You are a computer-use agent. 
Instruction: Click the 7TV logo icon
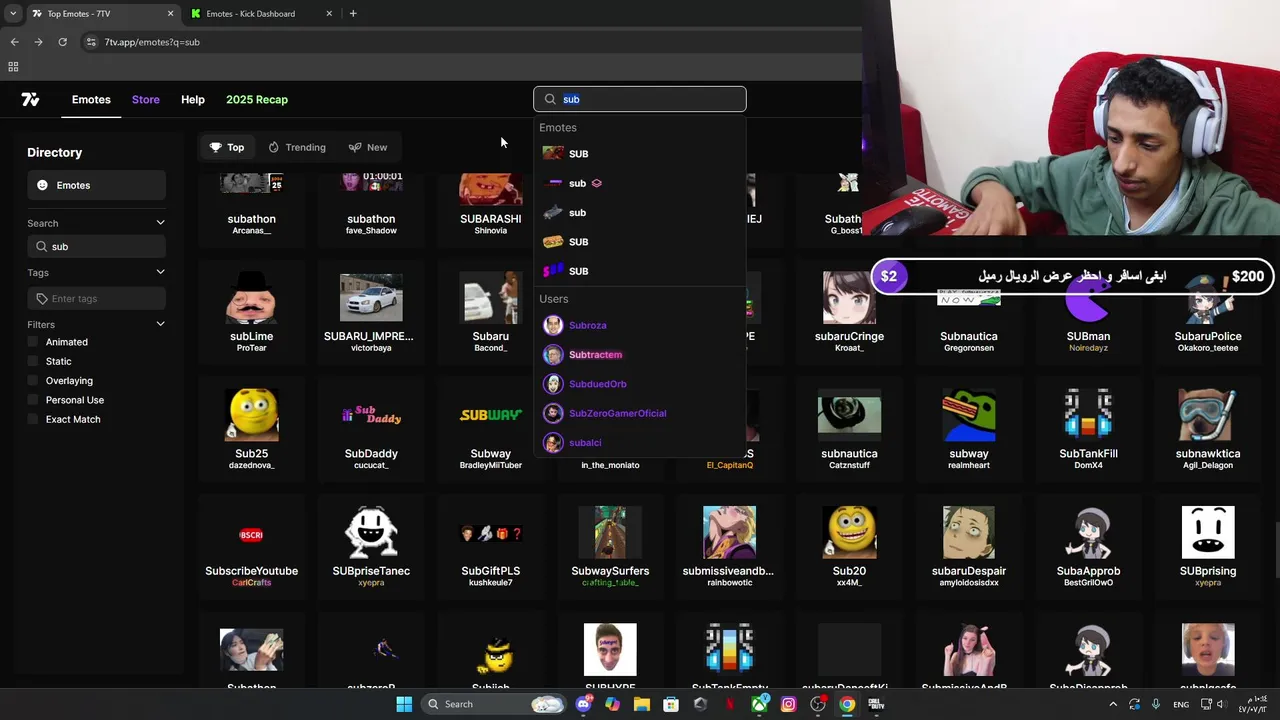[x=30, y=99]
